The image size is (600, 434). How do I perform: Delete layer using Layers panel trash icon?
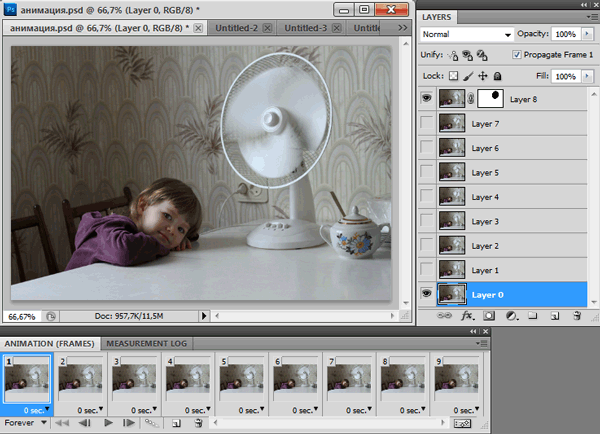point(577,316)
